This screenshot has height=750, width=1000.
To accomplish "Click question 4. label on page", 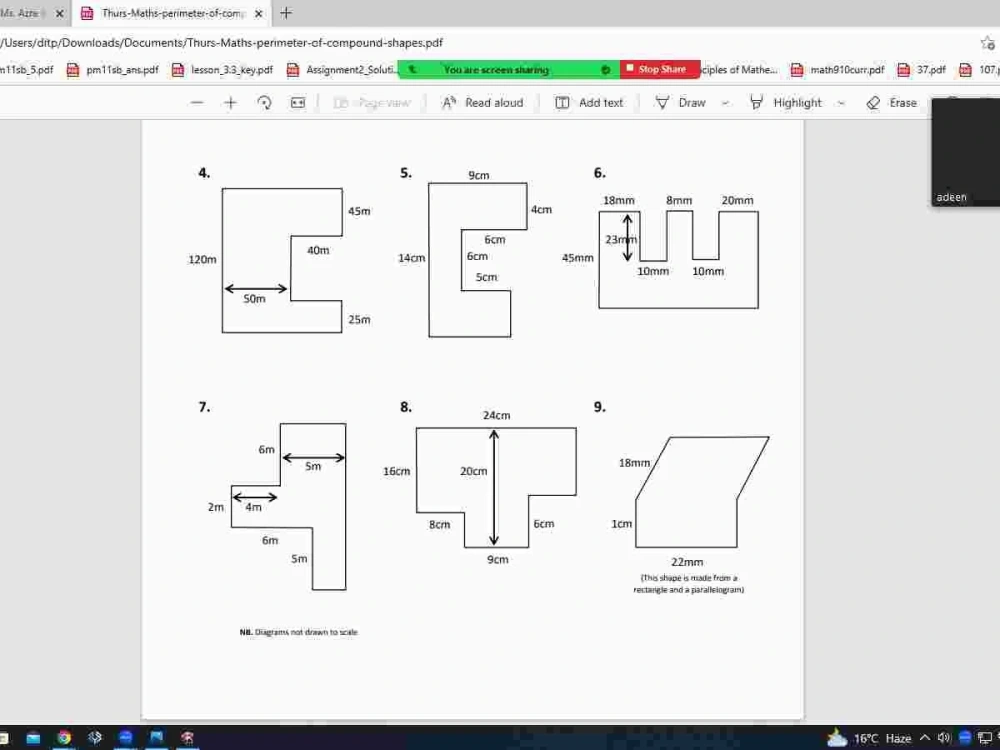I will [x=204, y=173].
